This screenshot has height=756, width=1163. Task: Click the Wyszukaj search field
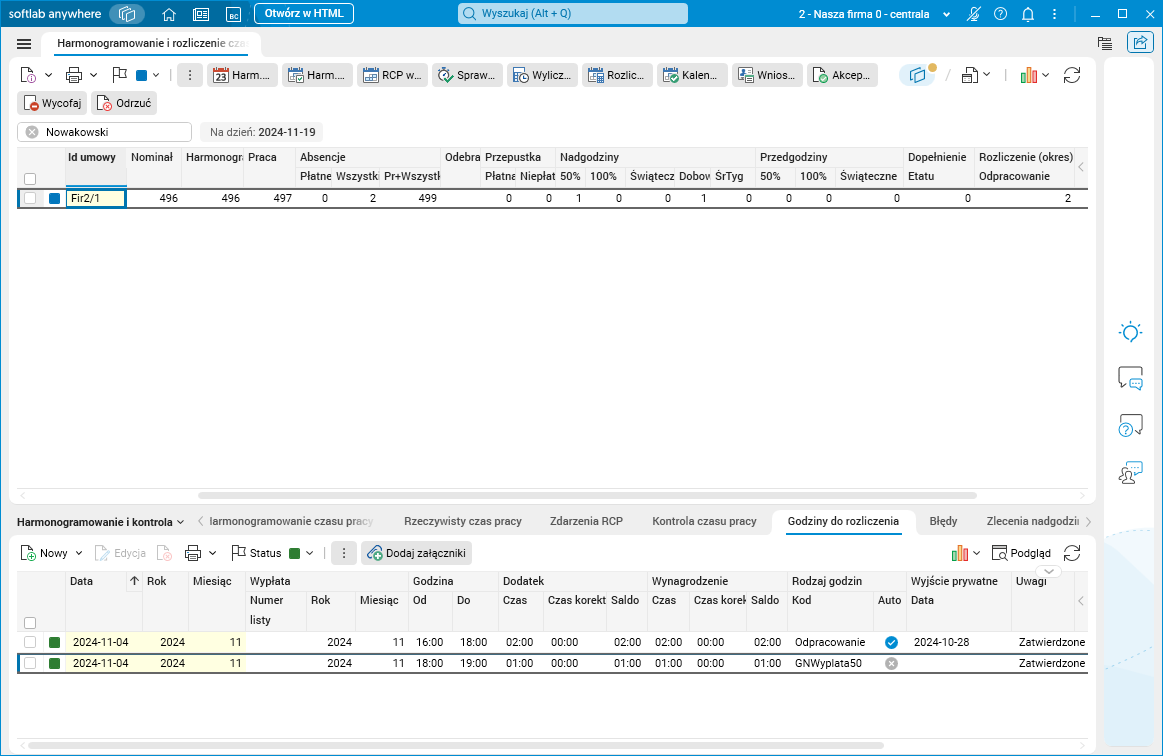pyautogui.click(x=573, y=13)
